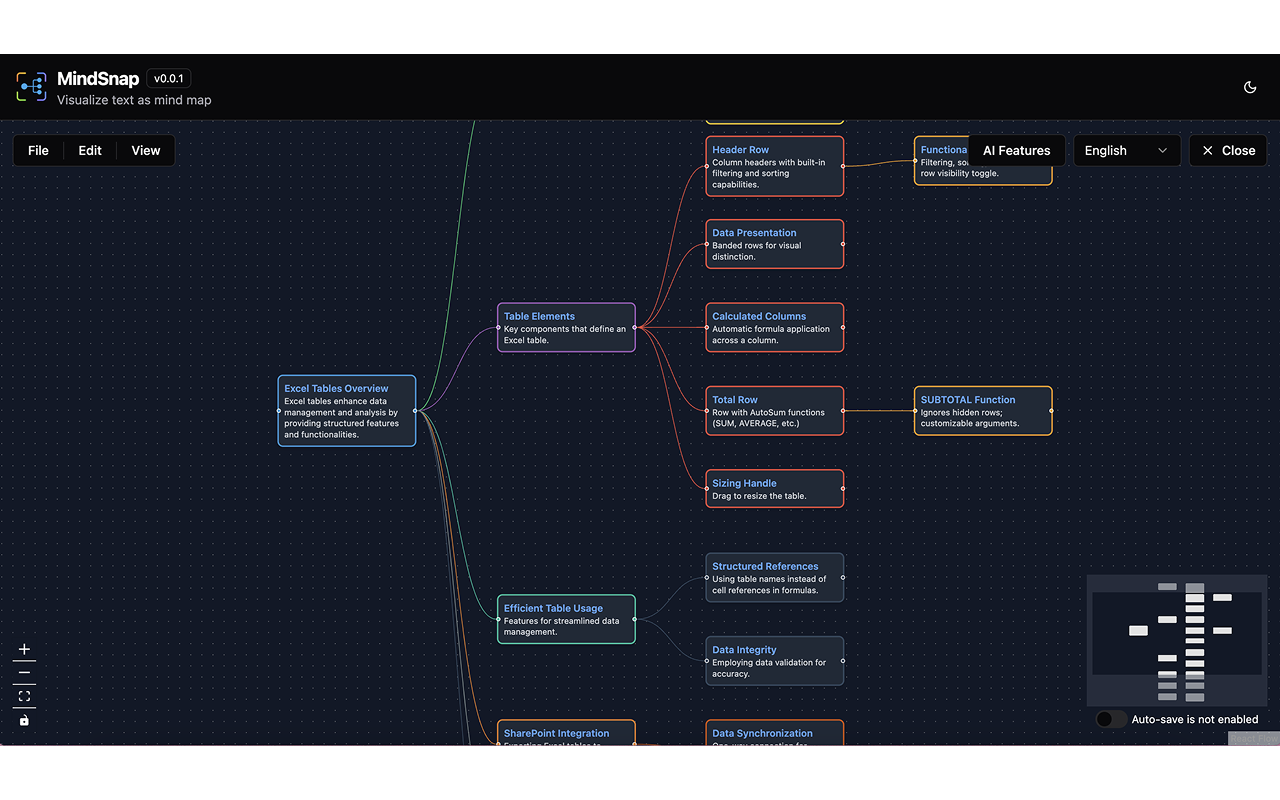Image resolution: width=1280 pixels, height=800 pixels.
Task: Open the File menu
Action: [38, 150]
